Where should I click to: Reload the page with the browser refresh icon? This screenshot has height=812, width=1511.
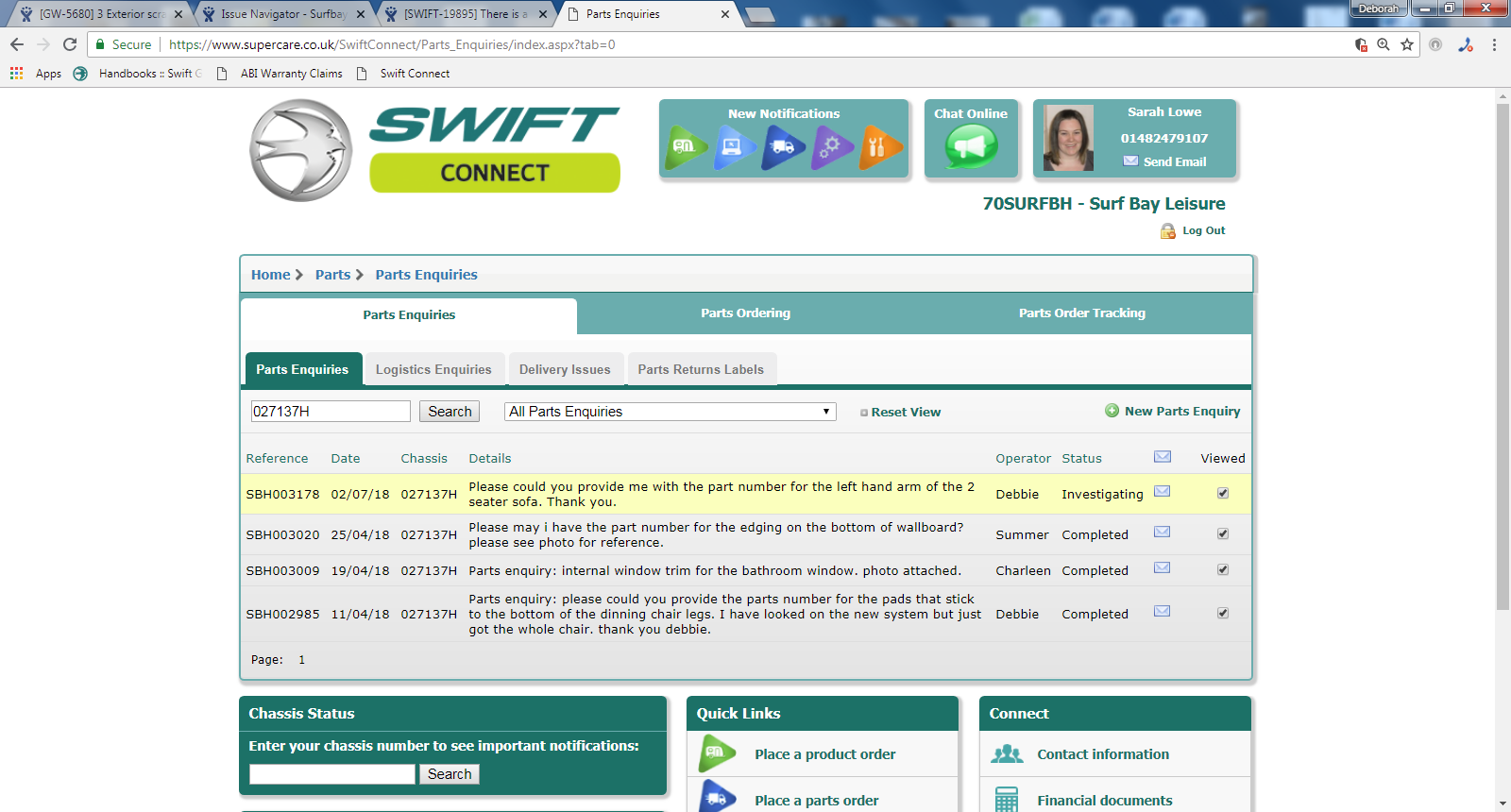click(70, 44)
